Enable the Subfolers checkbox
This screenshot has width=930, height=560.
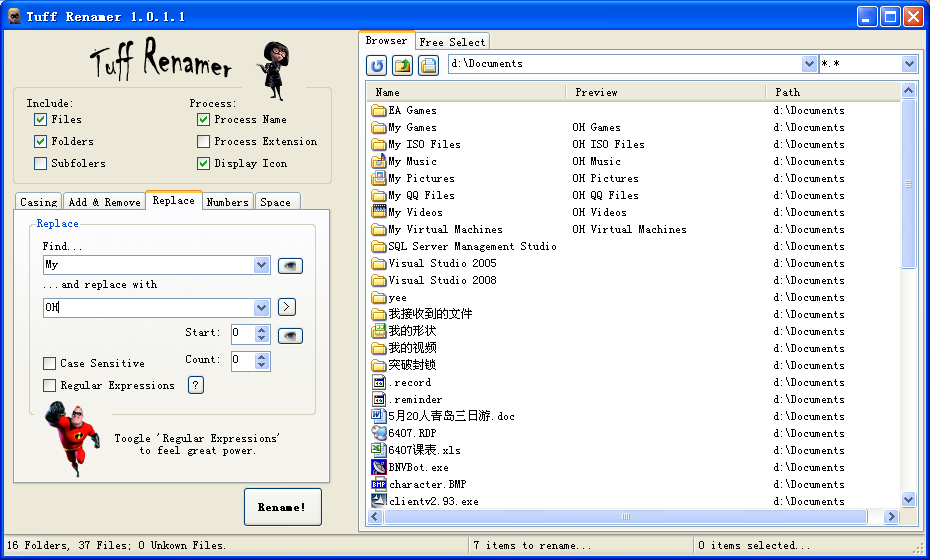41,163
